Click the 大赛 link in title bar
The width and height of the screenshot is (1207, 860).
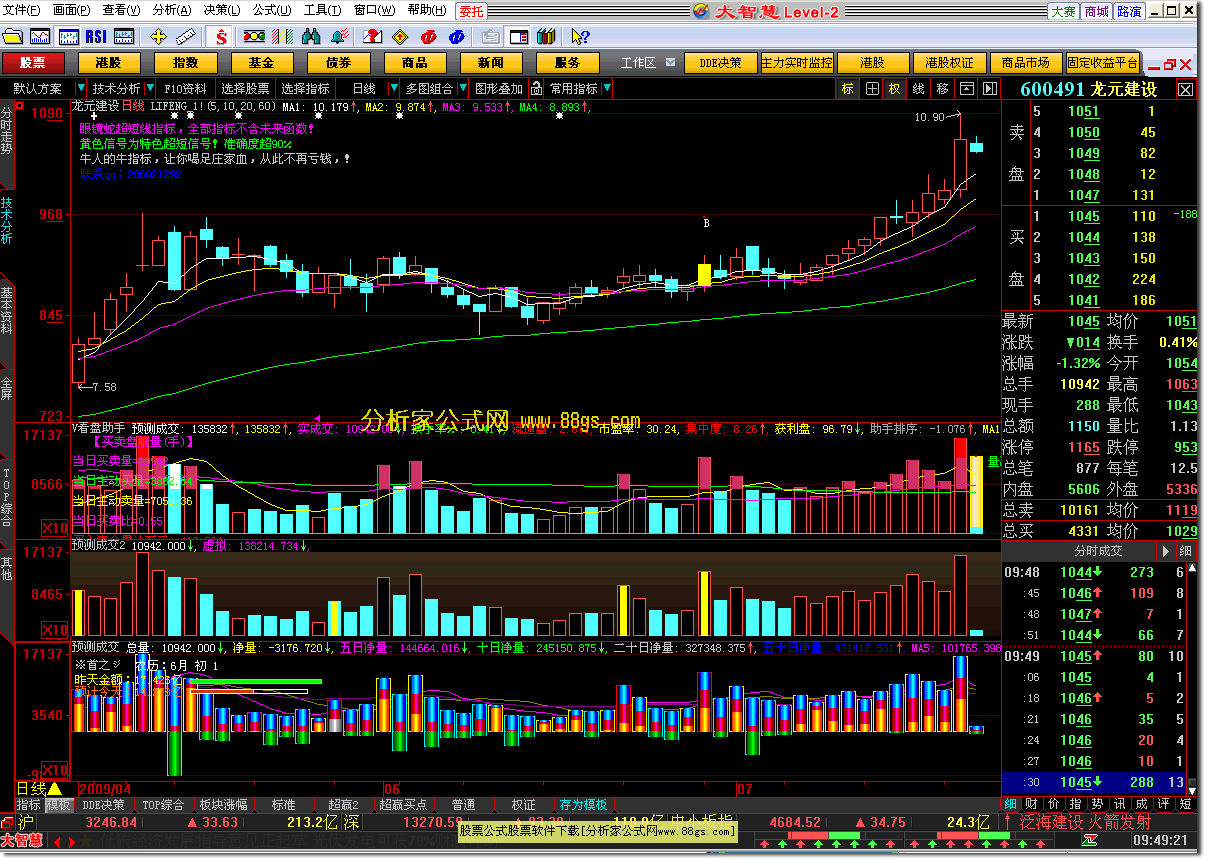pos(1063,11)
